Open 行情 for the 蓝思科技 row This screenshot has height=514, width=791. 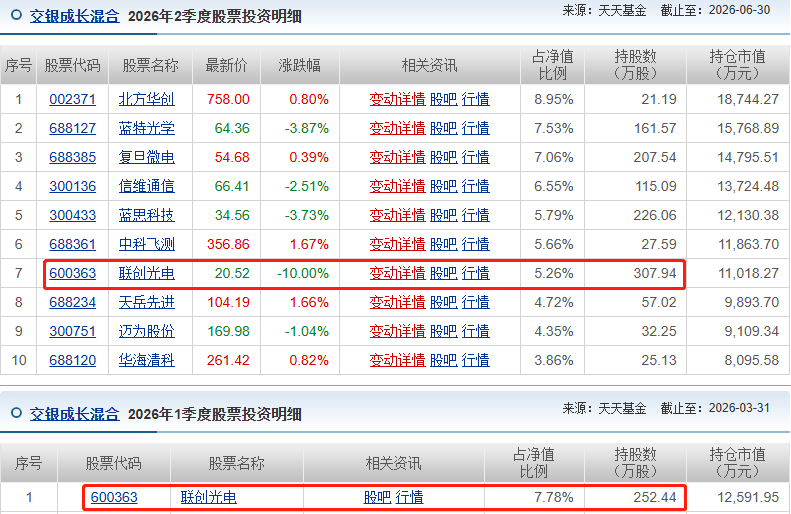[x=476, y=215]
